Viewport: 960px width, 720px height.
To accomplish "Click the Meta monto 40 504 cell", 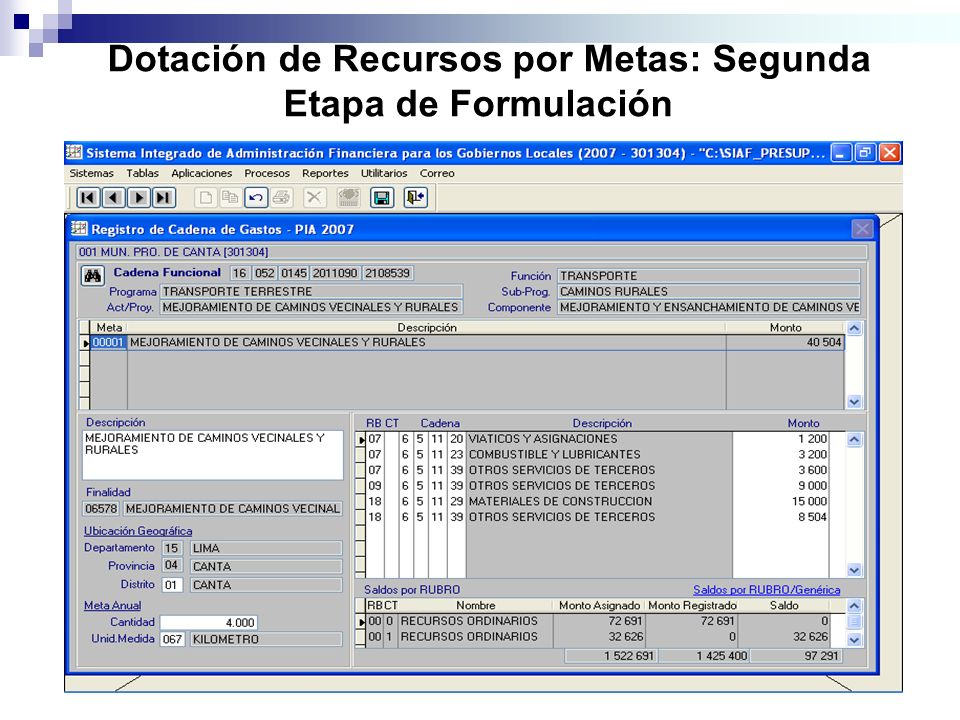I will [x=785, y=342].
